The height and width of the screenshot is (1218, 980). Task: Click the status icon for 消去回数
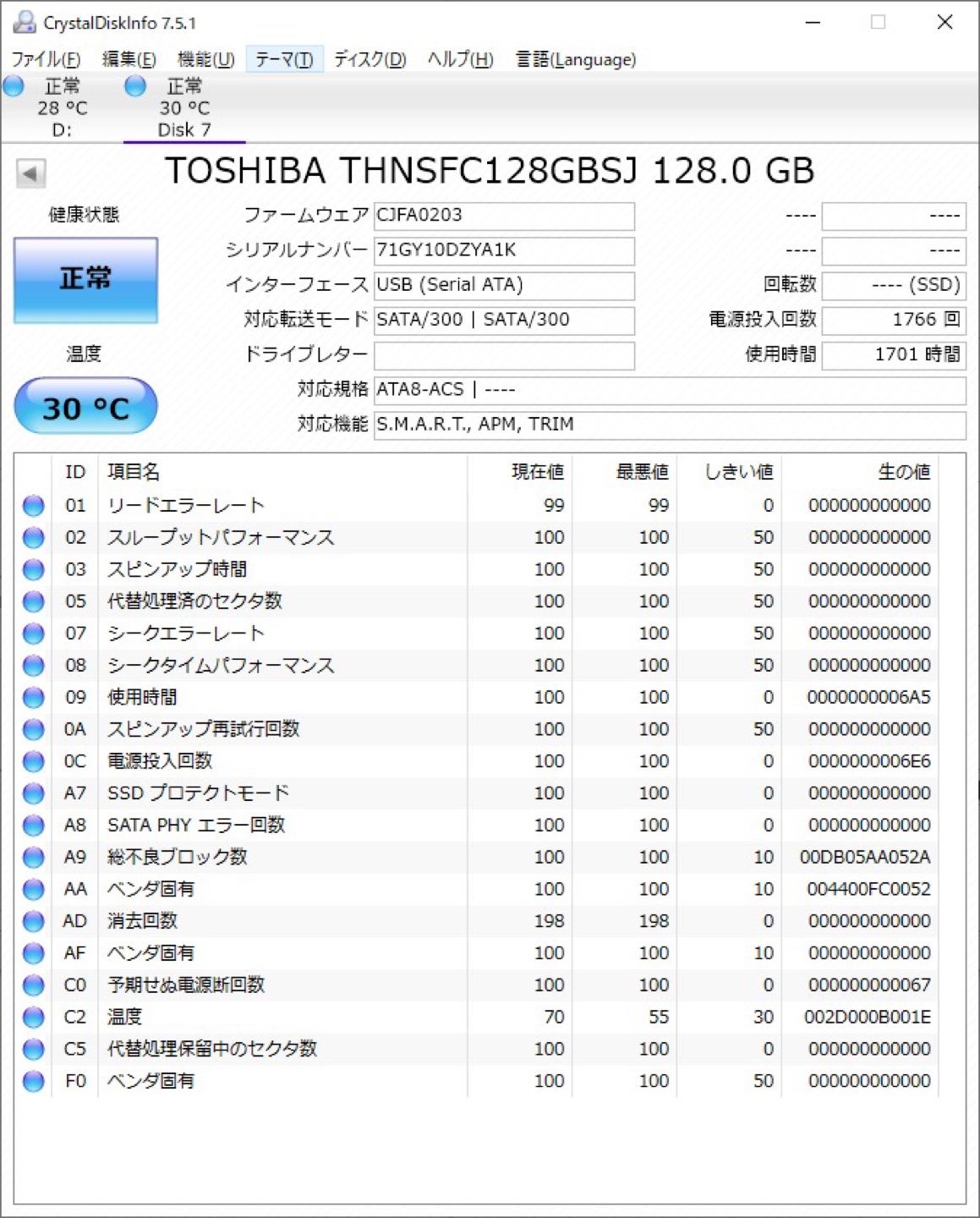pos(34,921)
